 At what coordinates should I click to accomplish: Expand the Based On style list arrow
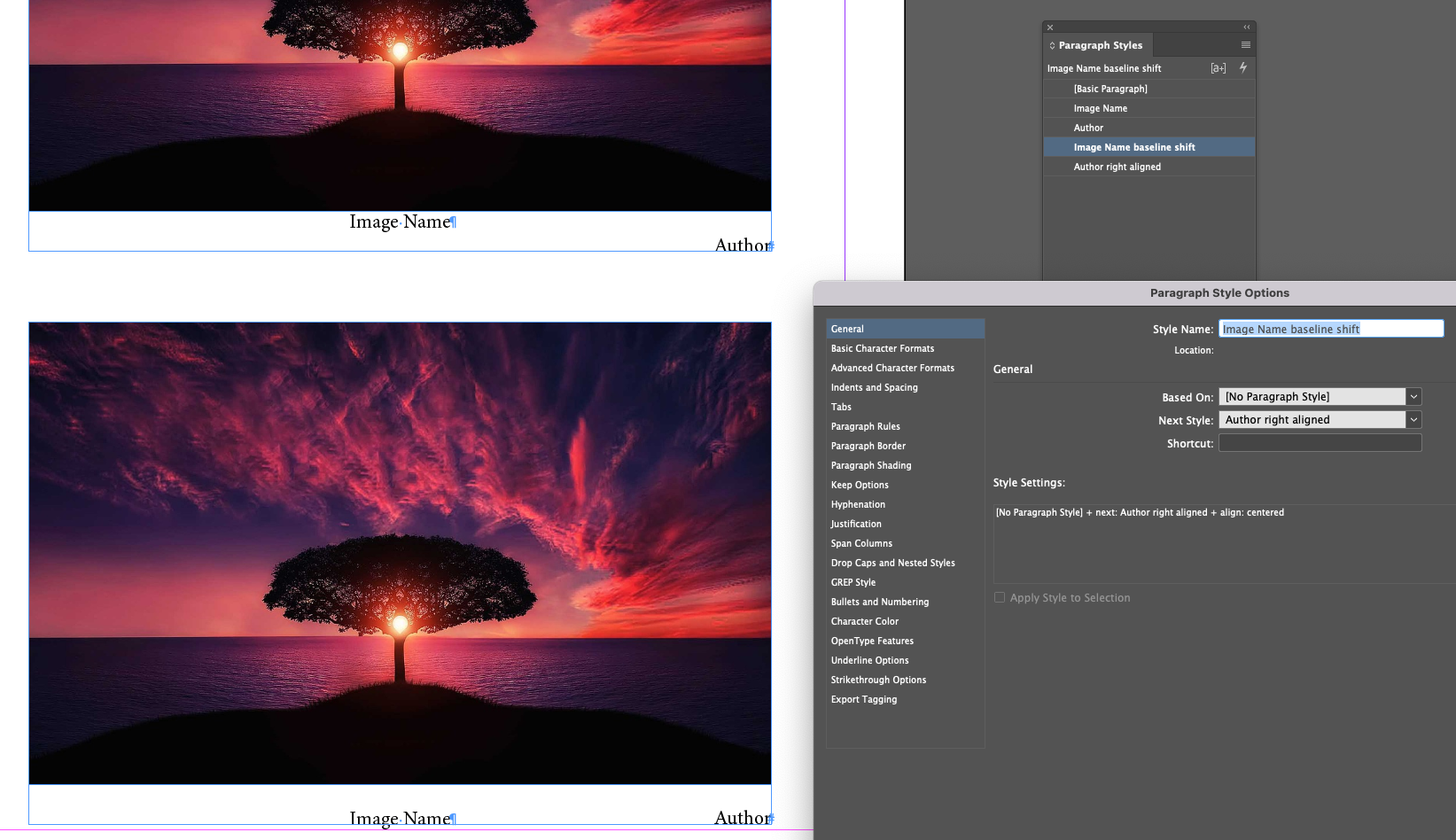(1413, 396)
